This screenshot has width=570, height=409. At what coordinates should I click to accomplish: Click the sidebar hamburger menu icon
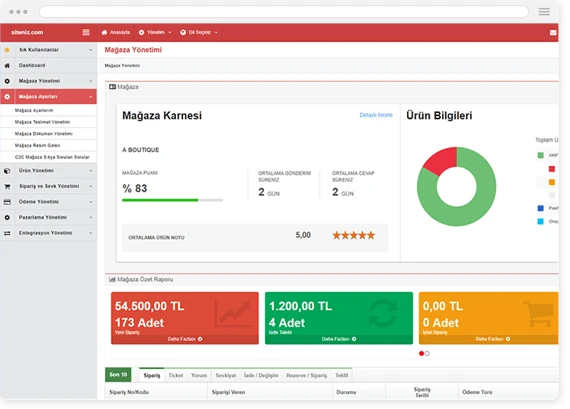click(86, 32)
